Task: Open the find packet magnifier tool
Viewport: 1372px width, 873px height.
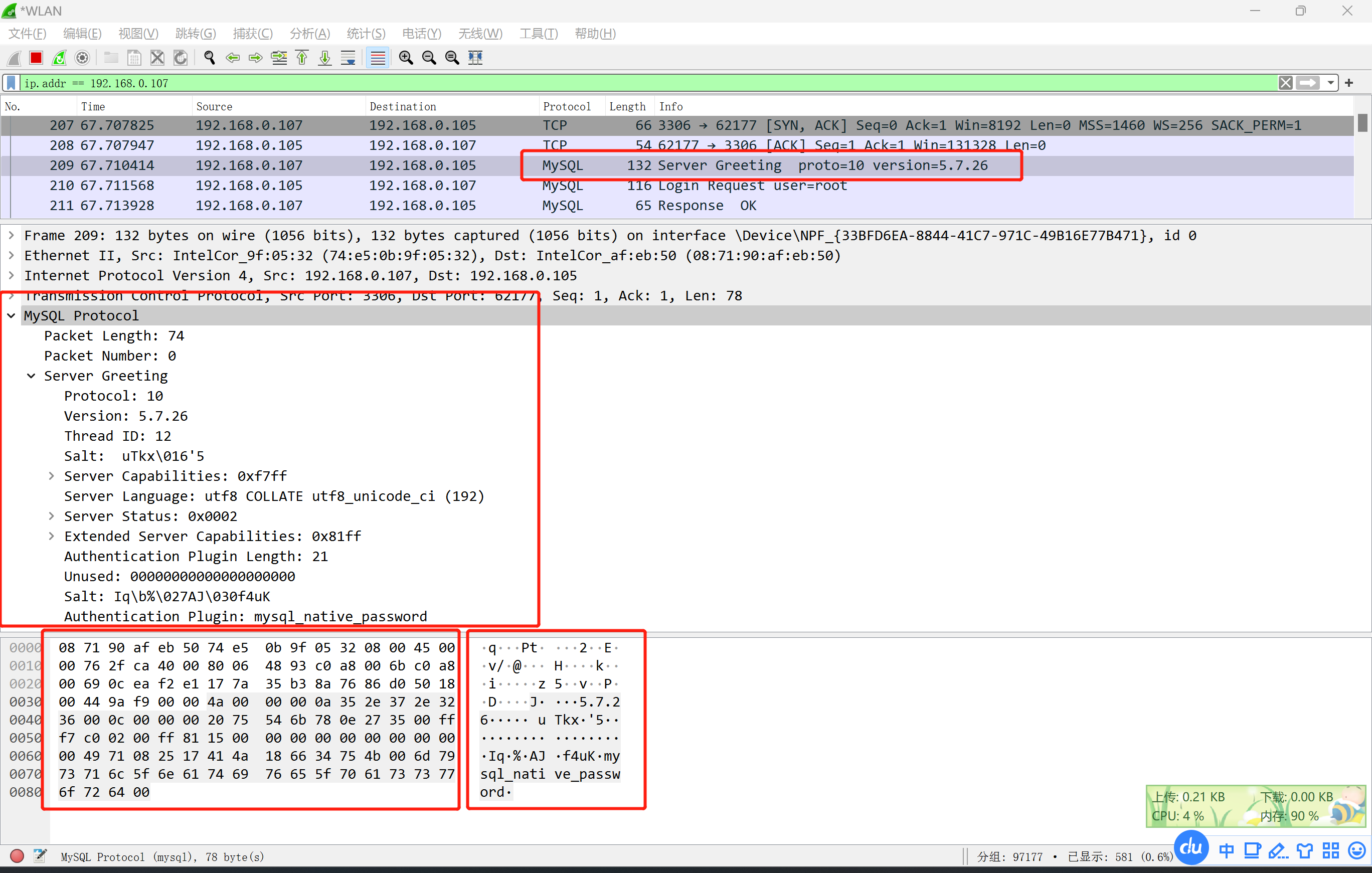Action: click(x=209, y=58)
